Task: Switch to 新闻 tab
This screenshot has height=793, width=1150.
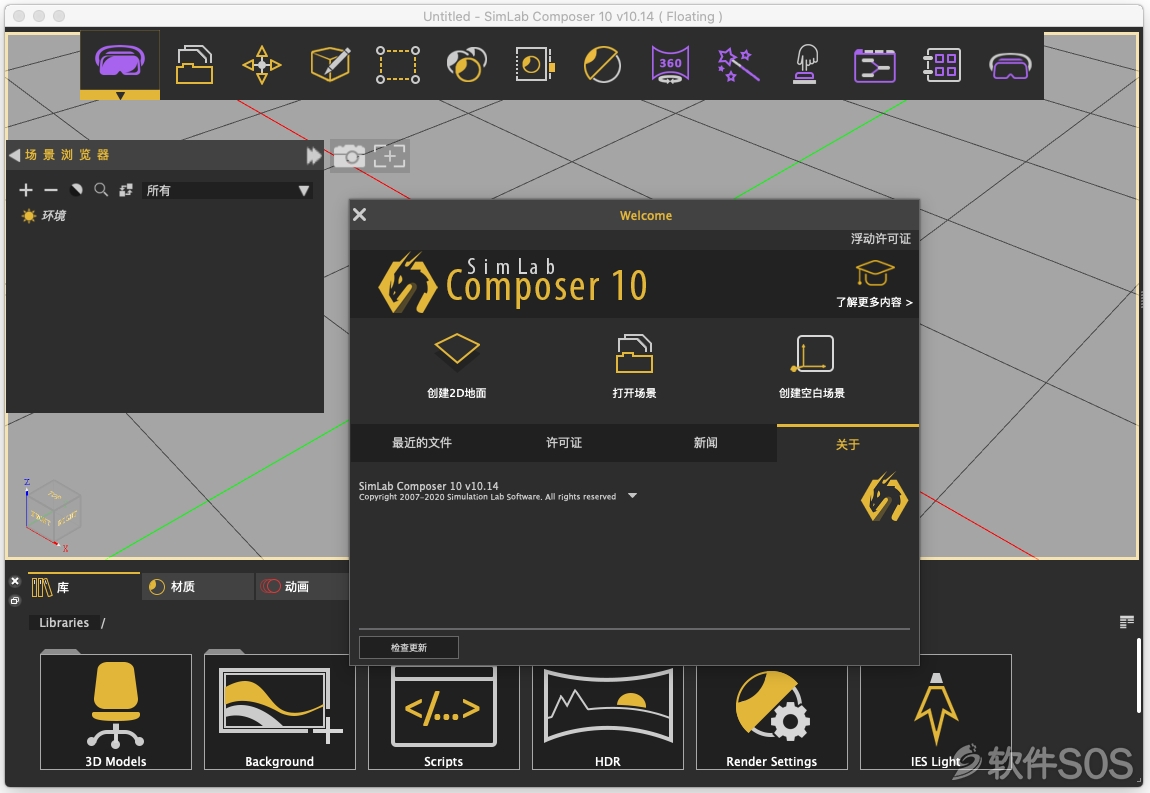Action: [706, 442]
